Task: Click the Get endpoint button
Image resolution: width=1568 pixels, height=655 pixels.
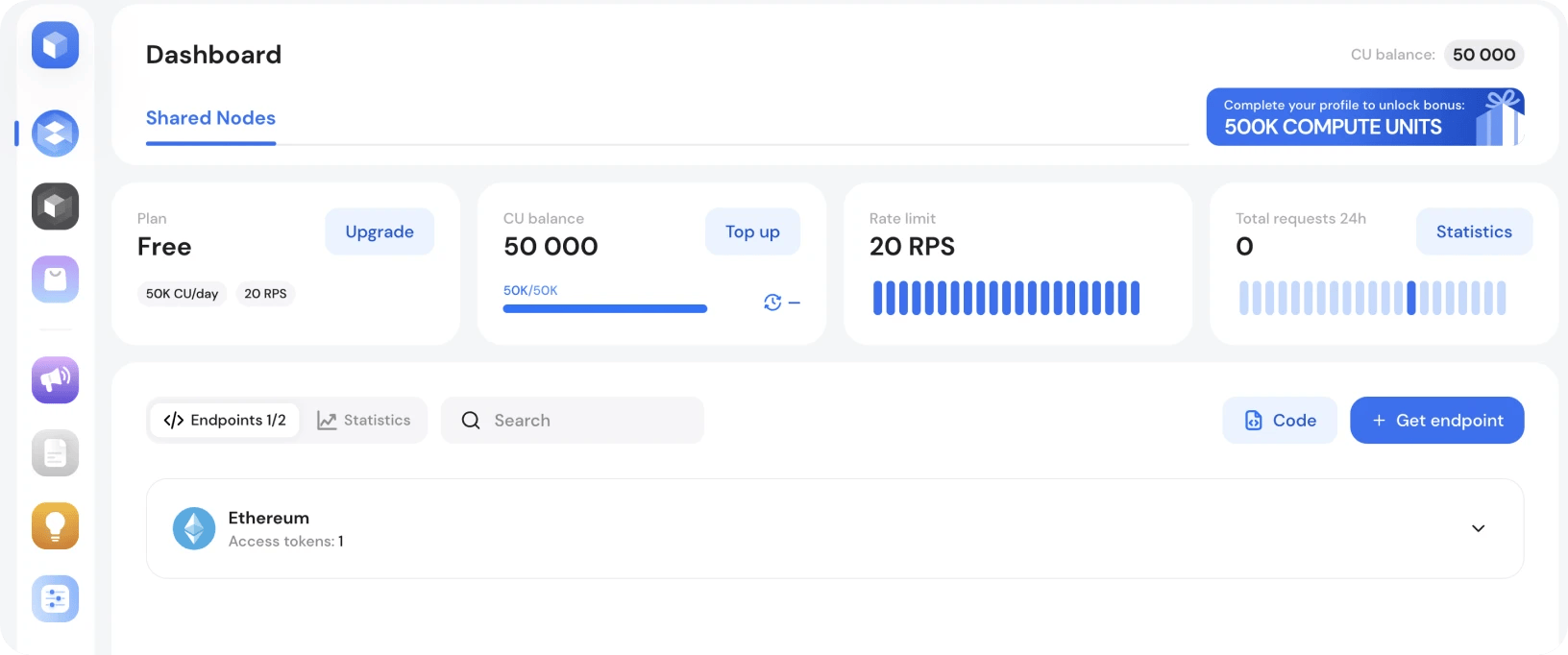Action: click(x=1436, y=421)
